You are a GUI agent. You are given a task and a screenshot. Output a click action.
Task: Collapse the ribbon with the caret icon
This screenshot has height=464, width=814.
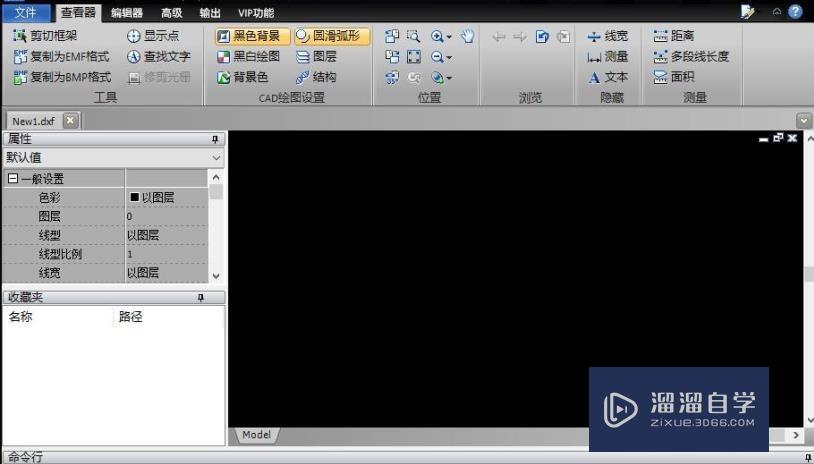tap(777, 11)
